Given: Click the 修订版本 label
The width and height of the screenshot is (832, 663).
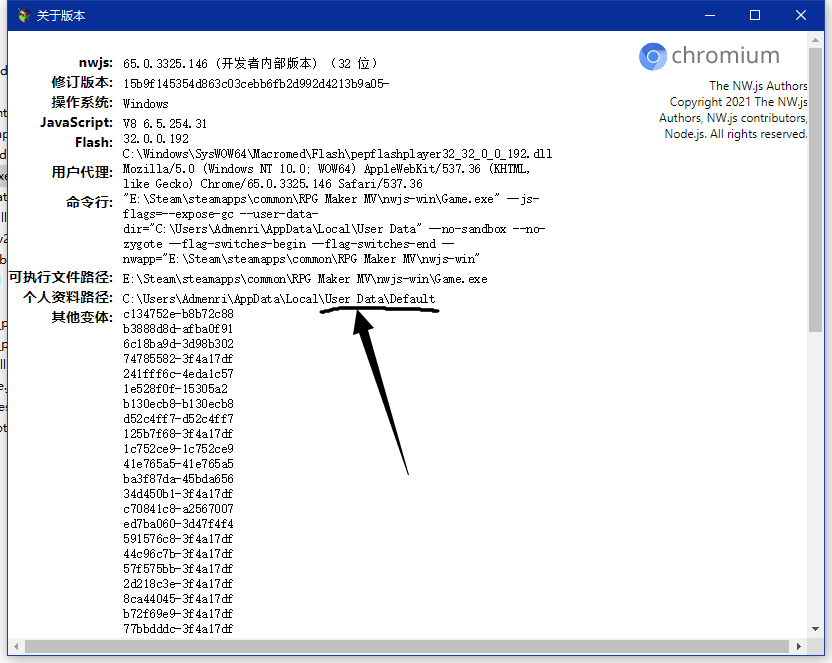Looking at the screenshot, I should (x=82, y=83).
